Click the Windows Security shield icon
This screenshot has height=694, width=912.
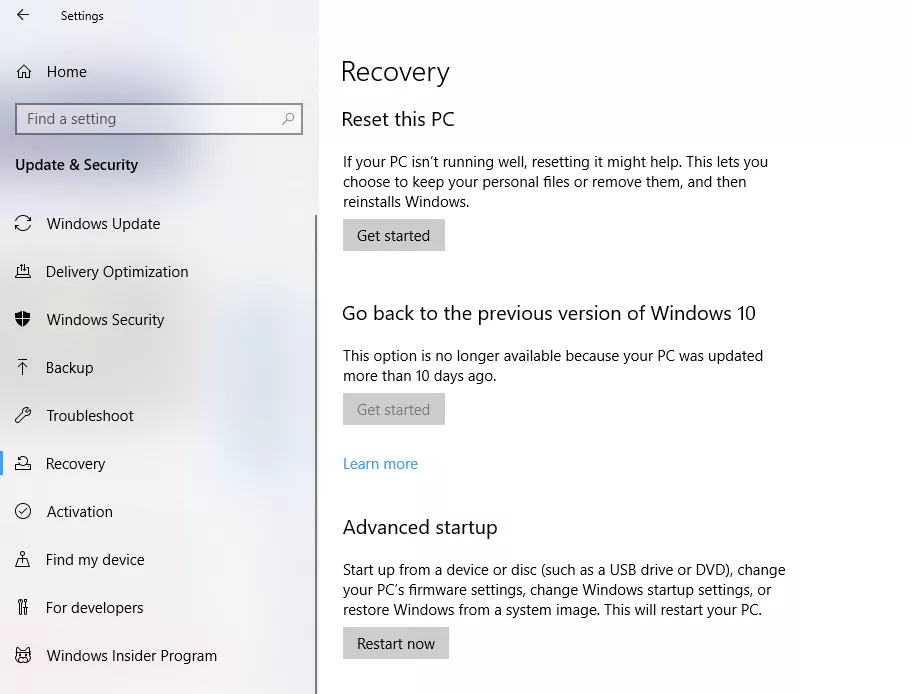(x=23, y=320)
